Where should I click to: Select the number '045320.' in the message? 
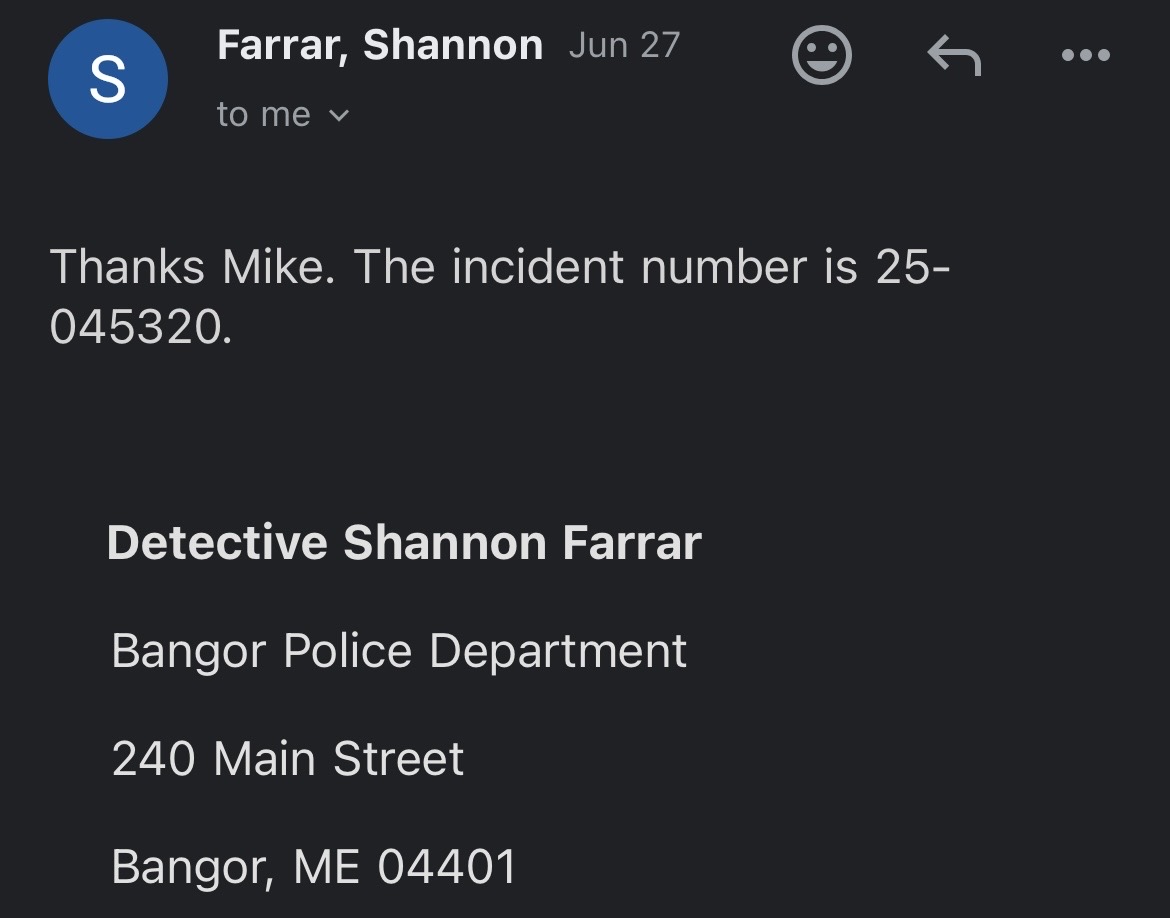pyautogui.click(x=141, y=327)
